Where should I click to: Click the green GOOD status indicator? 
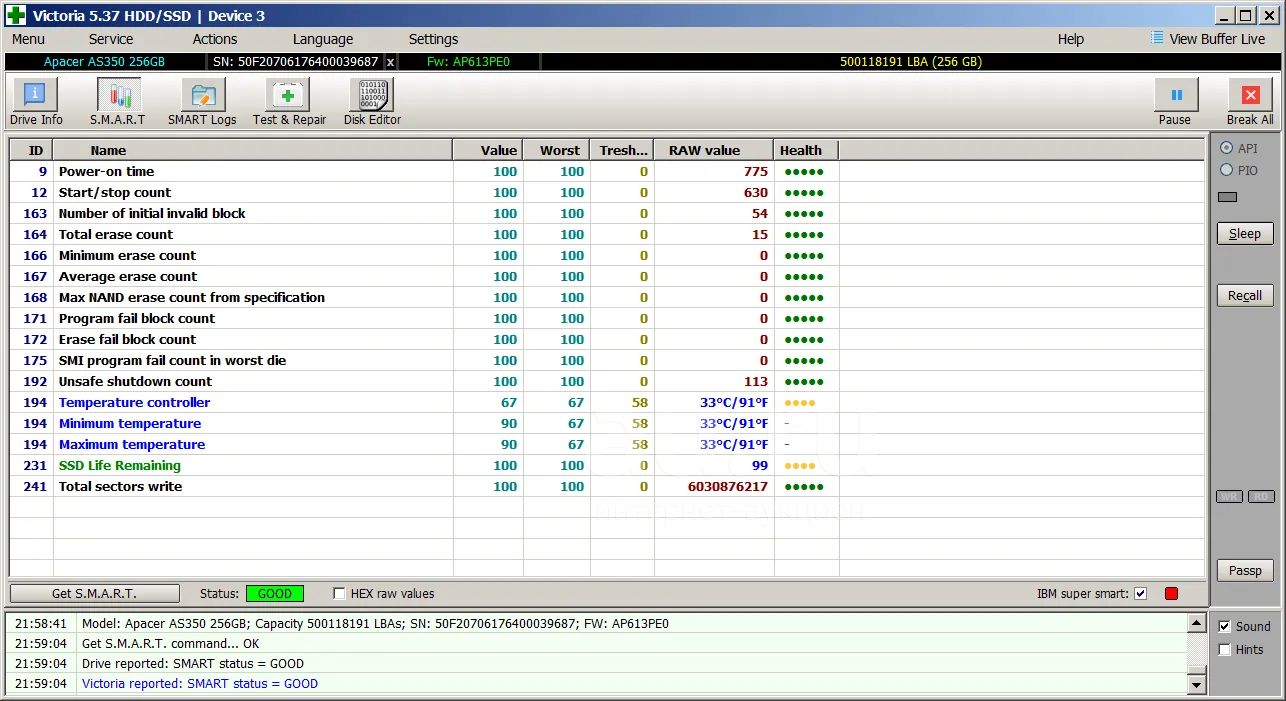pyautogui.click(x=275, y=593)
